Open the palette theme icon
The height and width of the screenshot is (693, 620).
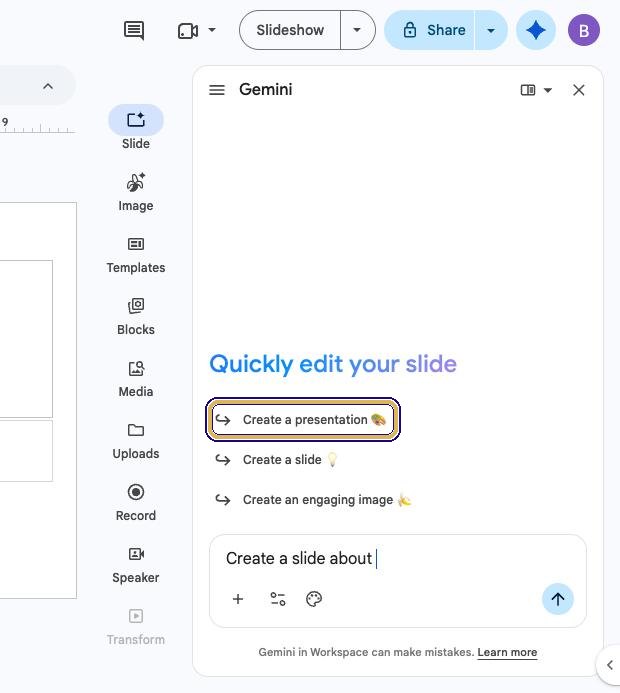[x=314, y=599]
